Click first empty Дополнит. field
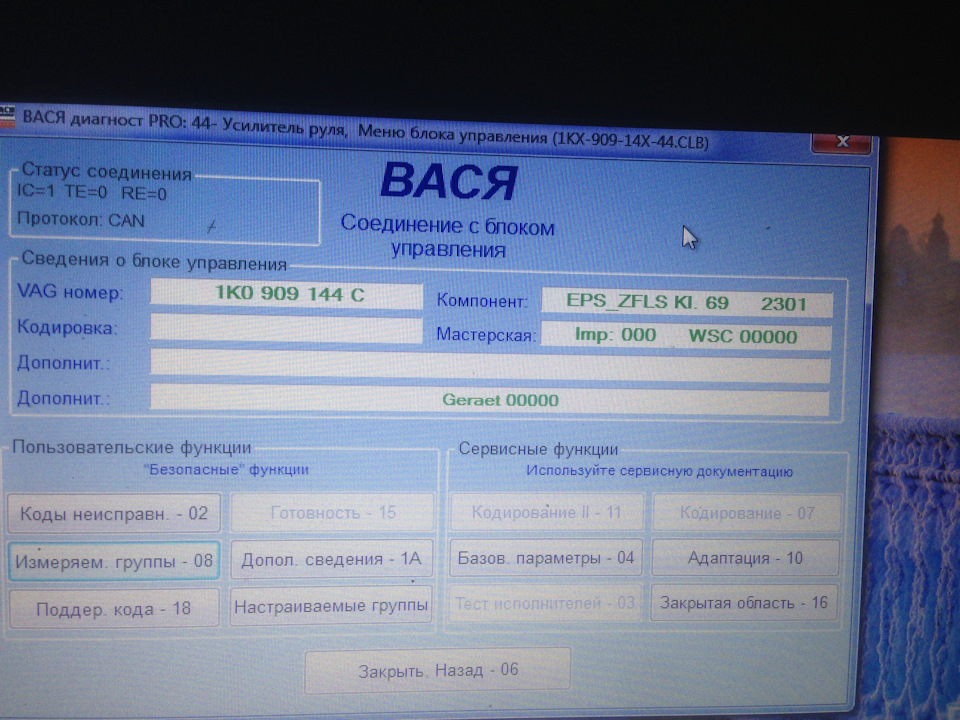 coord(490,366)
